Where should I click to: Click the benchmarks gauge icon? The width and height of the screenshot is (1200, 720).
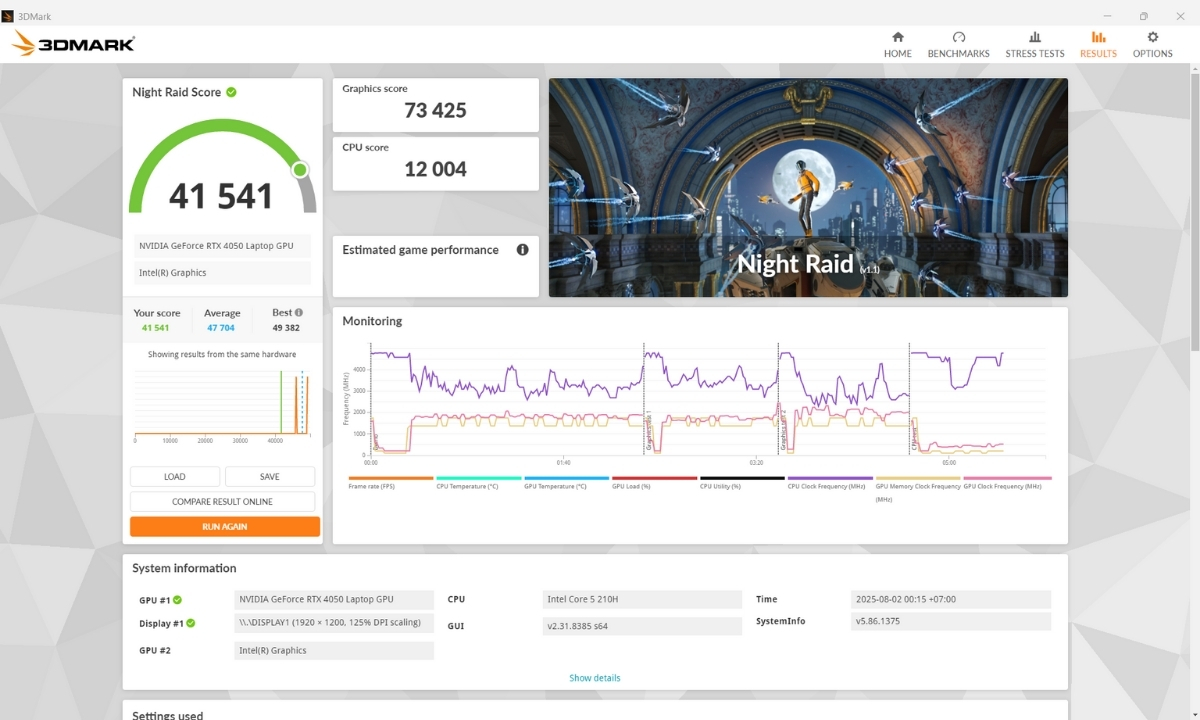[959, 37]
